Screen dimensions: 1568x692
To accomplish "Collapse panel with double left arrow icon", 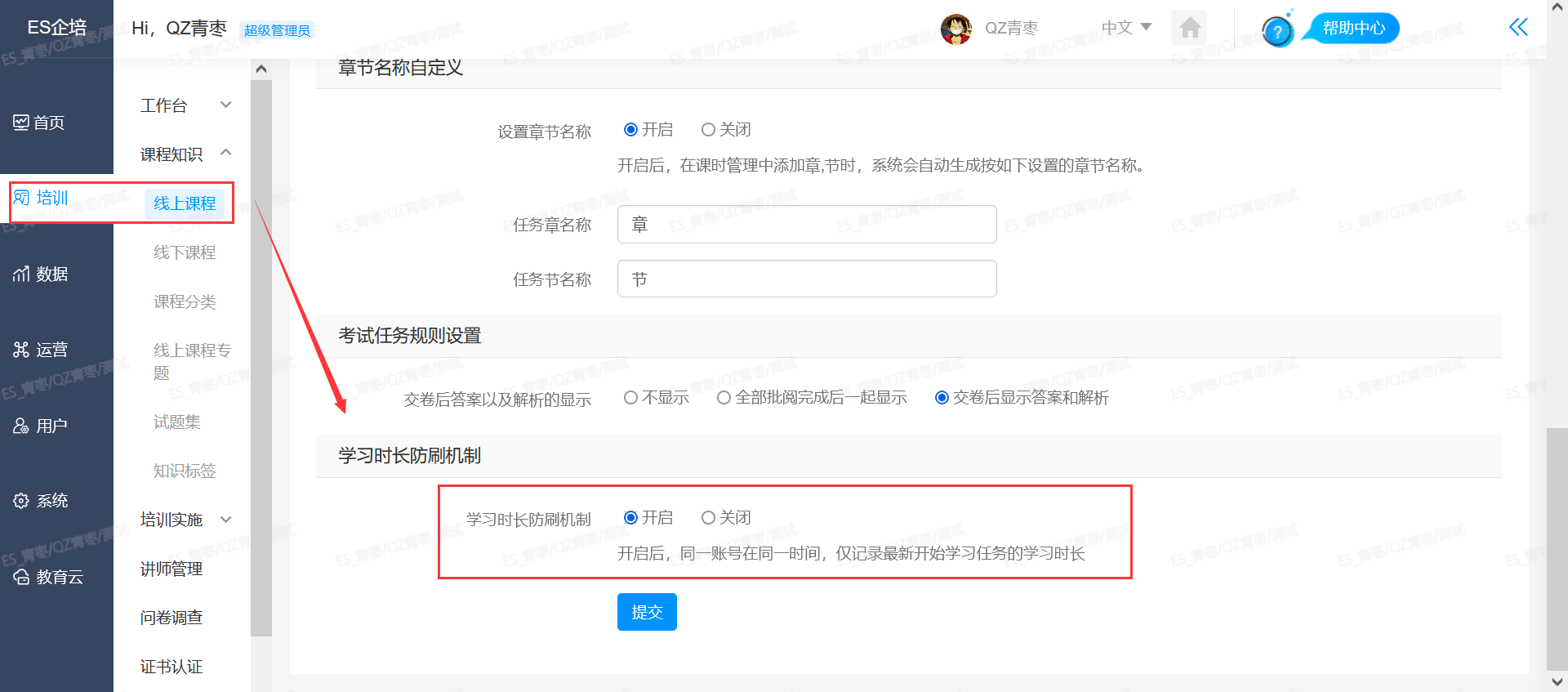I will 1518,28.
